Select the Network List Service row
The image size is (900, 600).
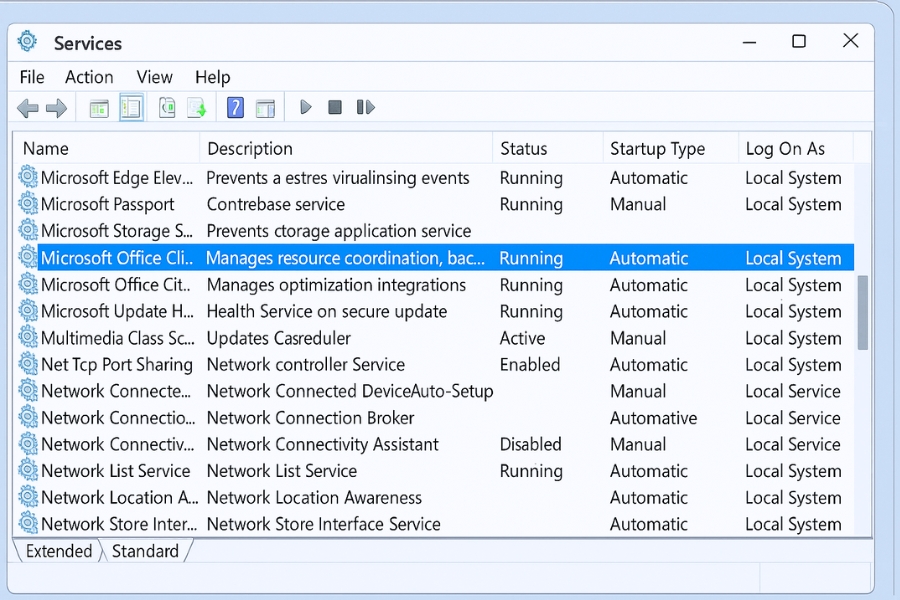(x=115, y=471)
